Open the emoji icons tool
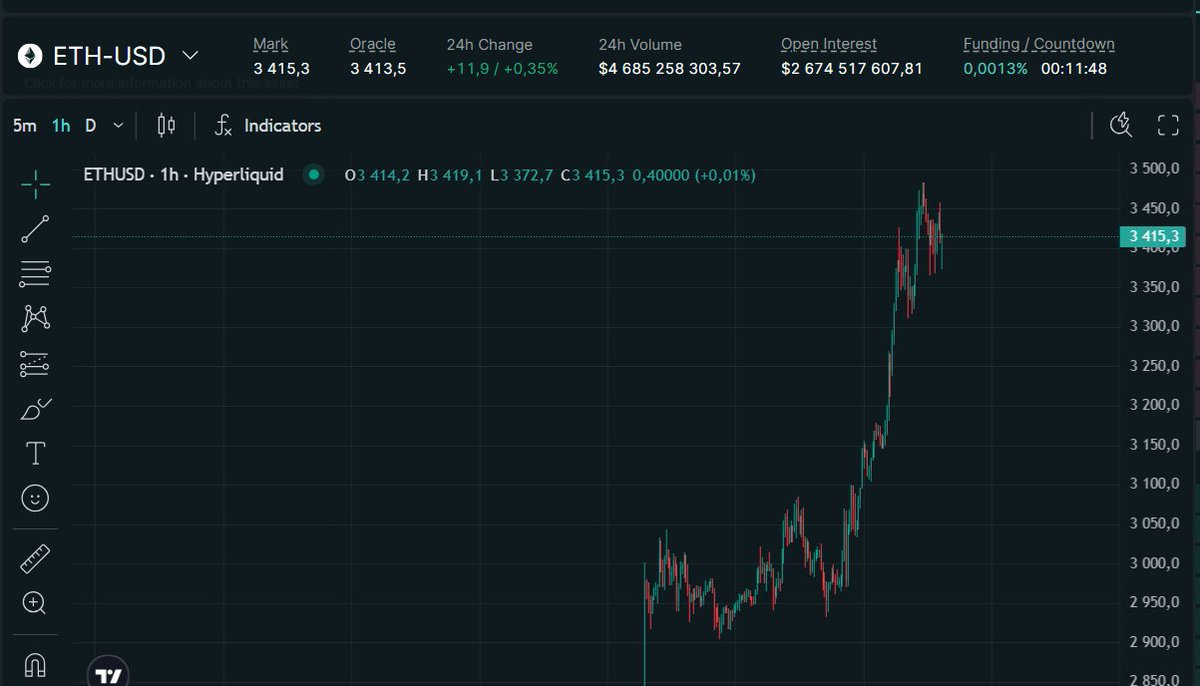The width and height of the screenshot is (1200, 686). pyautogui.click(x=35, y=498)
